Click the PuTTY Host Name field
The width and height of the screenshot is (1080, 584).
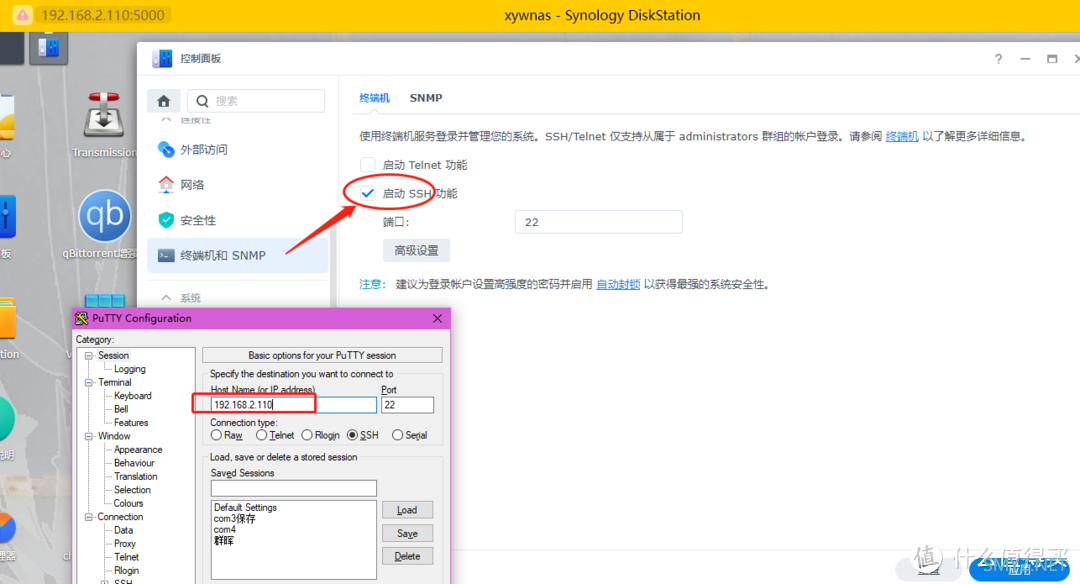[x=293, y=405]
